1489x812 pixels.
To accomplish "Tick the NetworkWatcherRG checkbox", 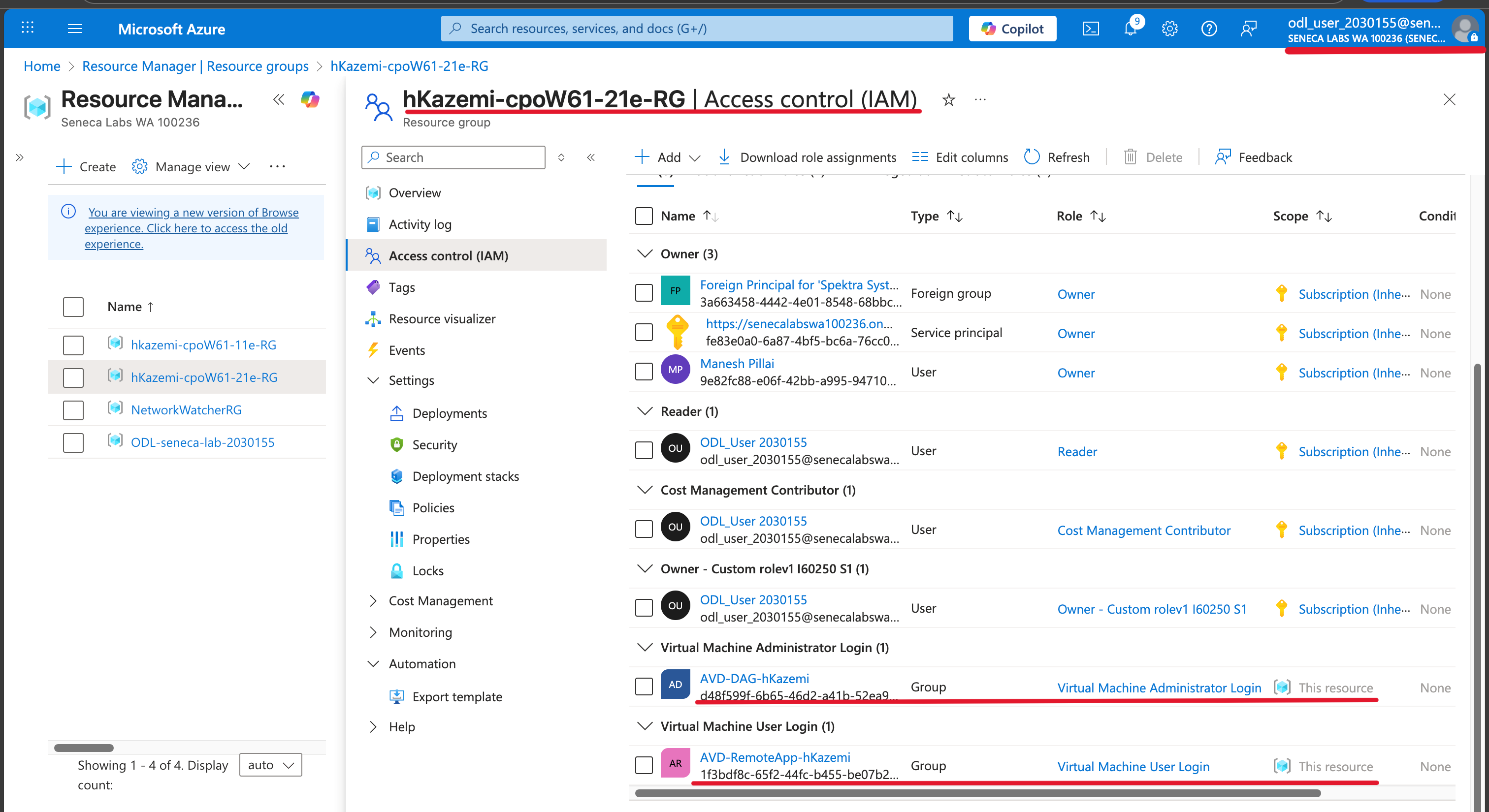I will 73,410.
